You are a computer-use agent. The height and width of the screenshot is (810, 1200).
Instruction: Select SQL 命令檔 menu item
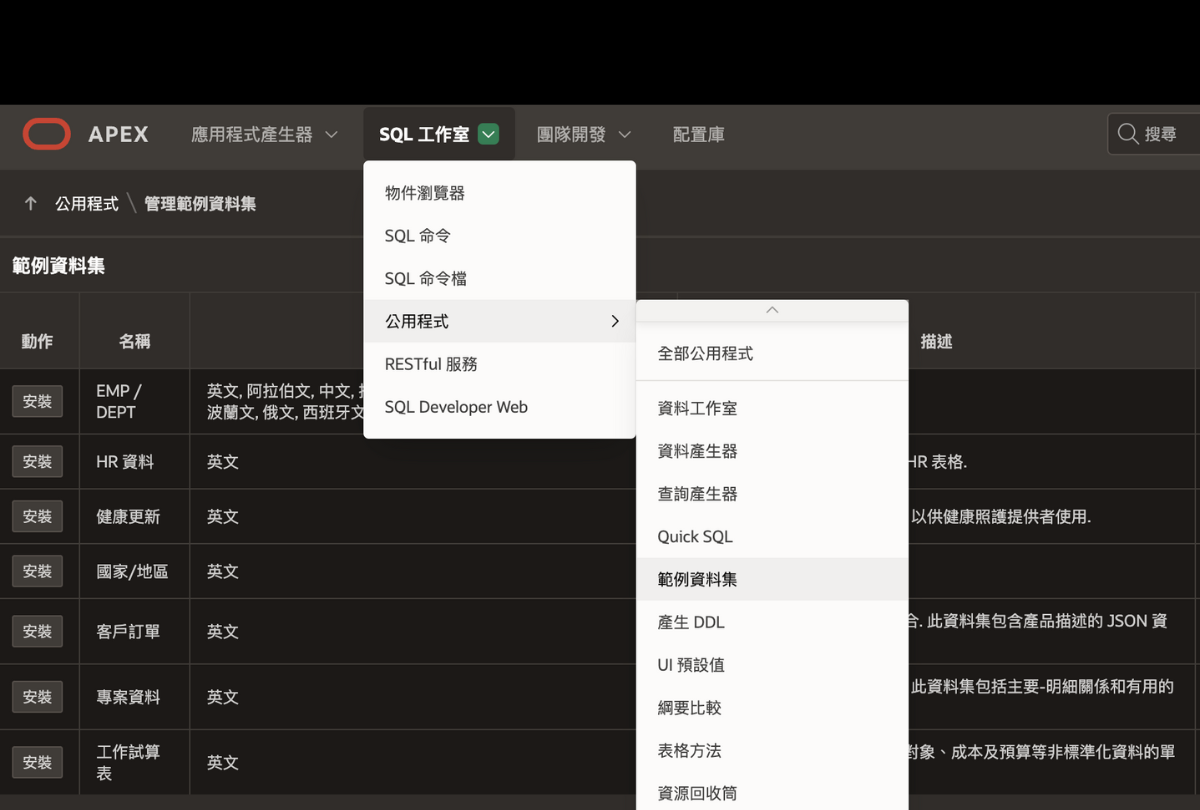(500, 279)
